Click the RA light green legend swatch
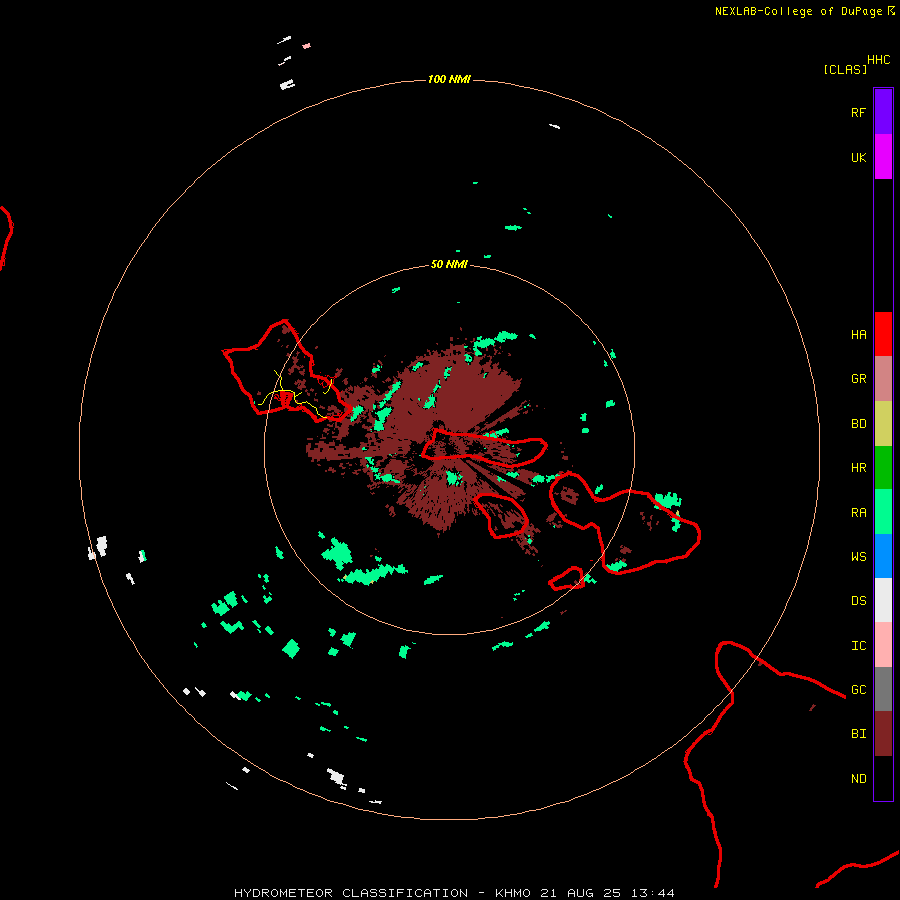 tap(883, 512)
